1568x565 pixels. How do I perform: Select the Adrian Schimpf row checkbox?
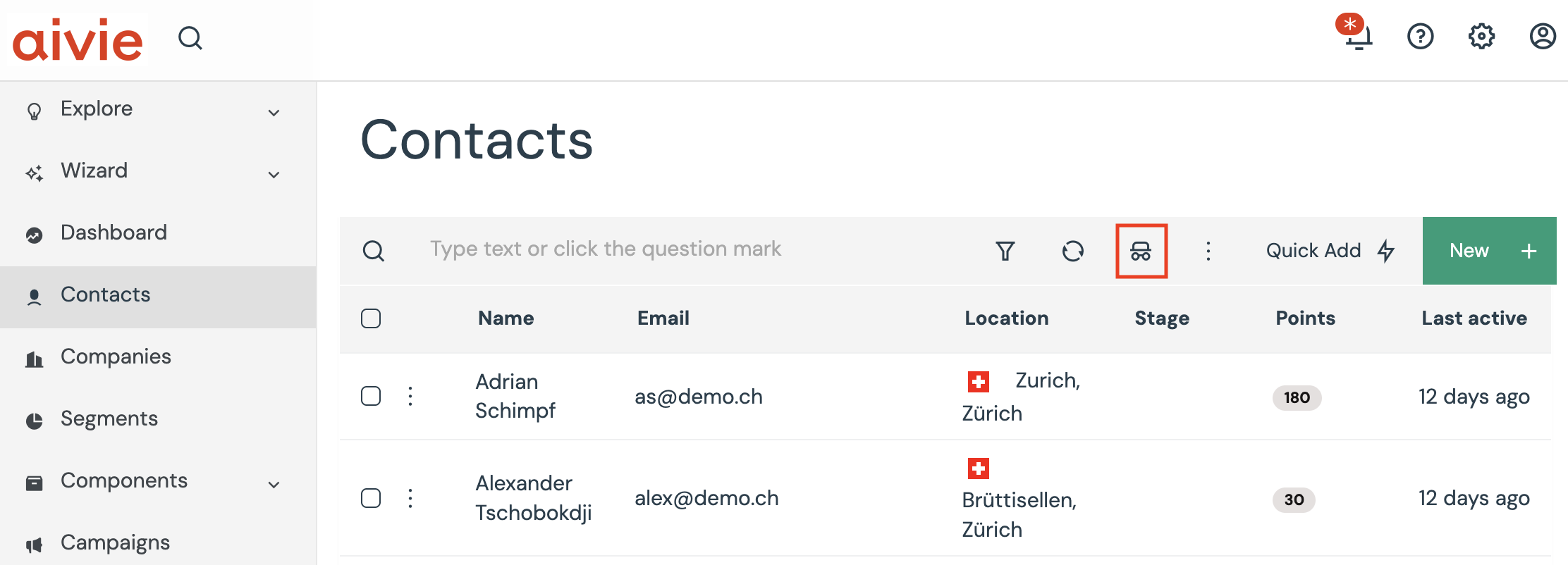pos(371,396)
